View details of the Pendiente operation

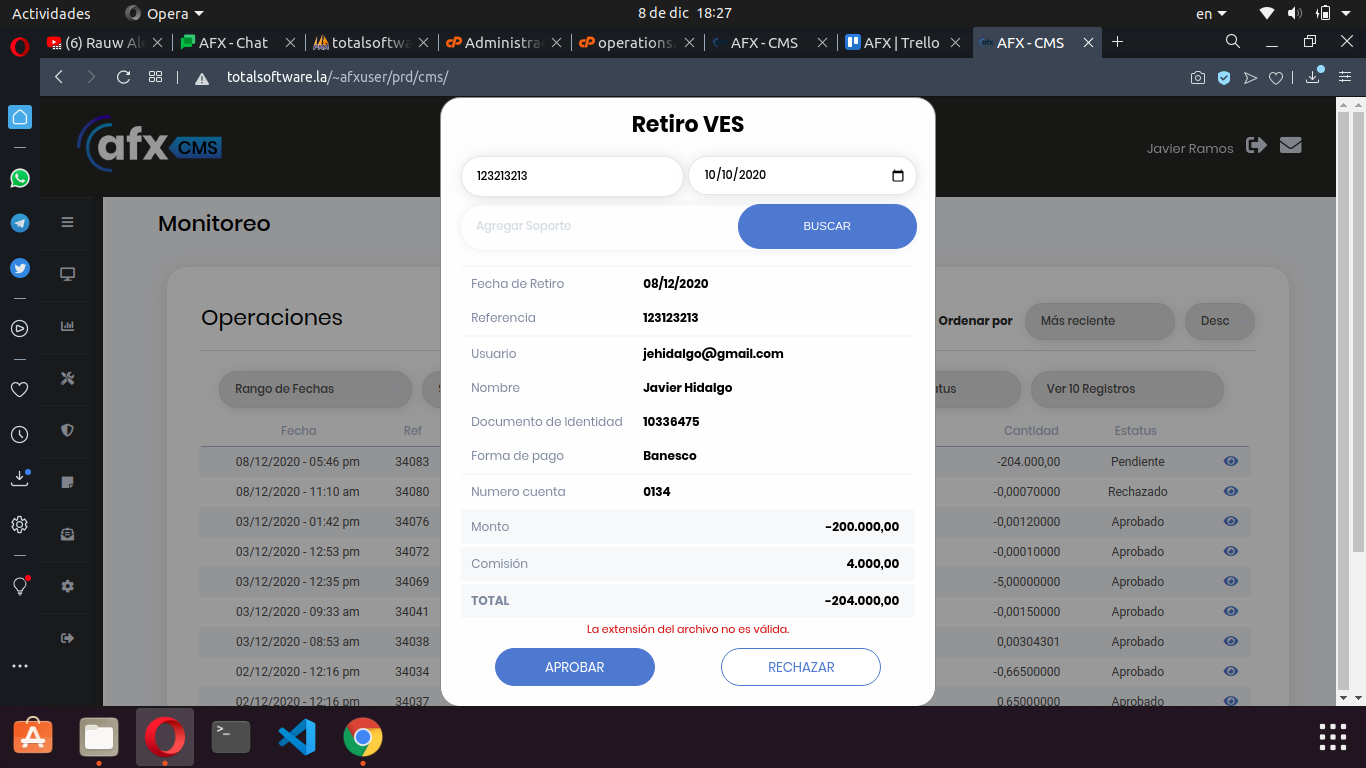pyautogui.click(x=1230, y=462)
